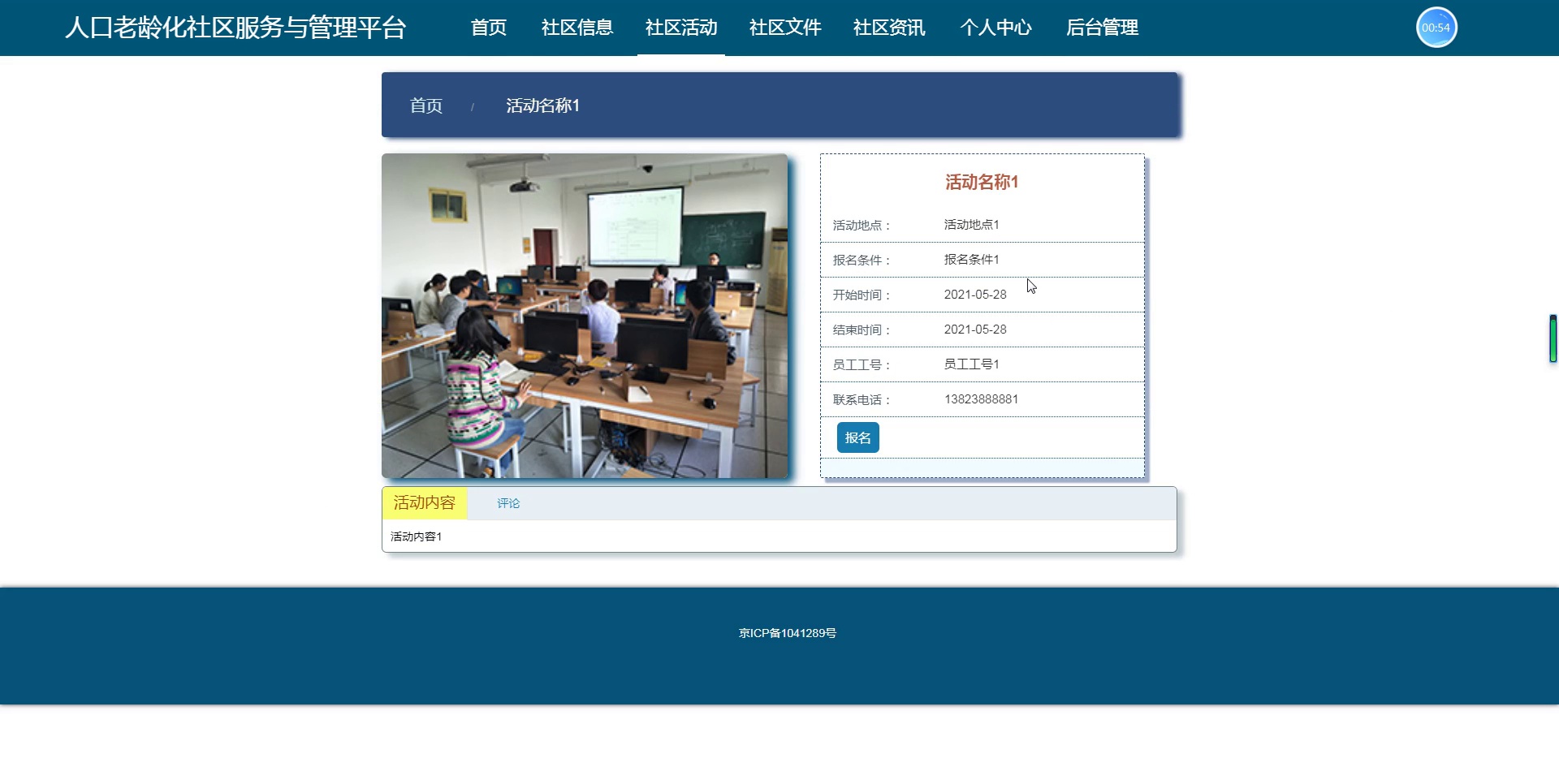Click the 报名条件1 value
The height and width of the screenshot is (784, 1559).
point(971,260)
